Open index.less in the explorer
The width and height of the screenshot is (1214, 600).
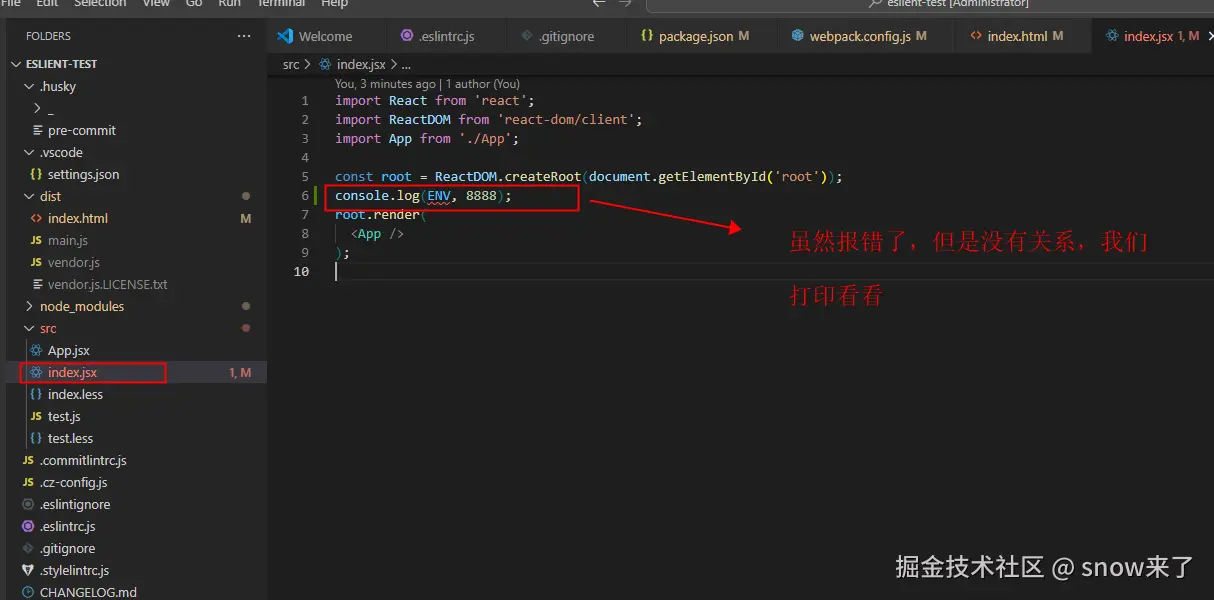point(75,394)
